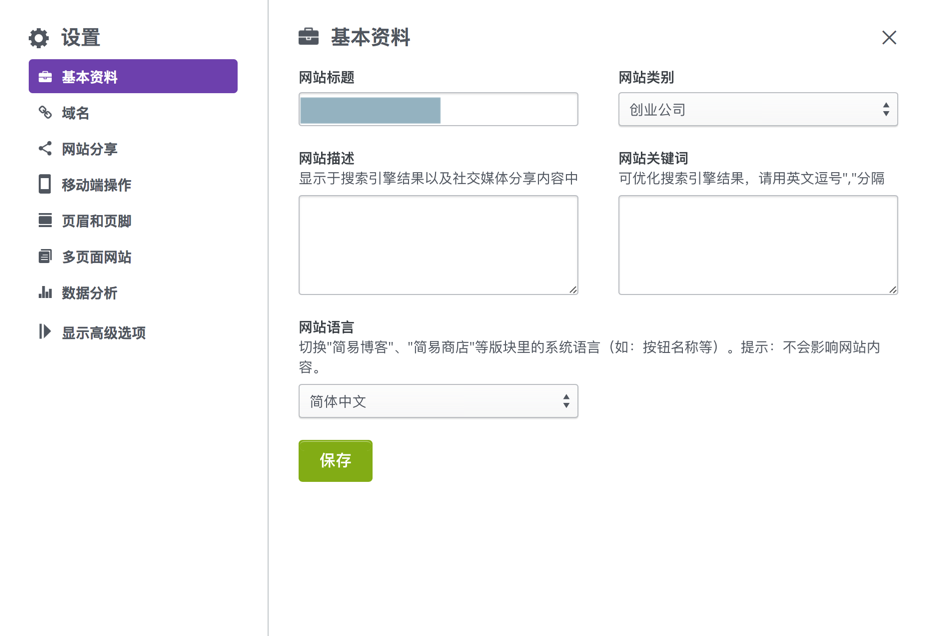Image resolution: width=927 pixels, height=636 pixels.
Task: Click the briefcase icon beside 基本资料 in sidebar
Action: coord(45,77)
